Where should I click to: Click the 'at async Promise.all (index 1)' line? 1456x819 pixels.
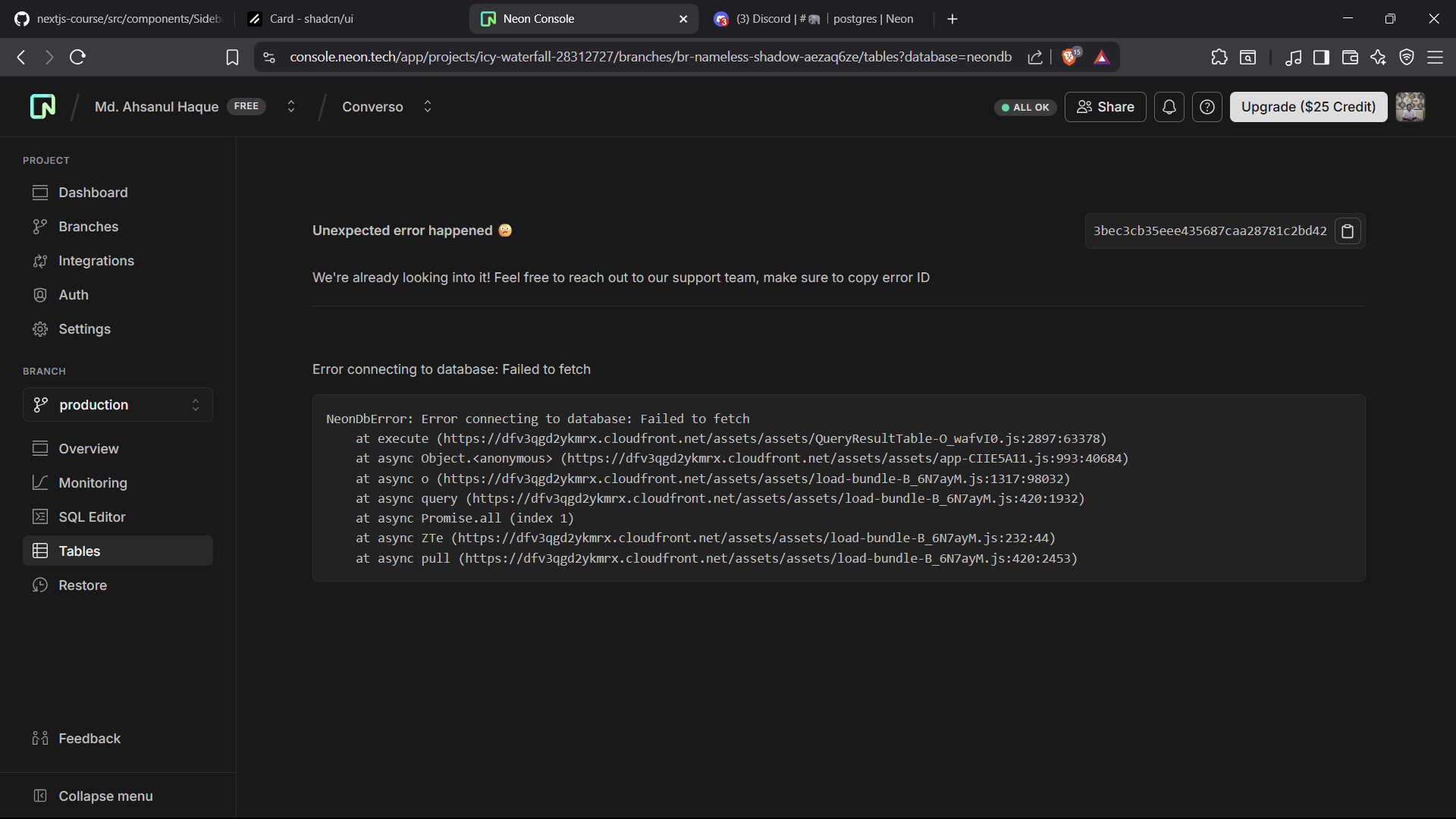point(465,518)
